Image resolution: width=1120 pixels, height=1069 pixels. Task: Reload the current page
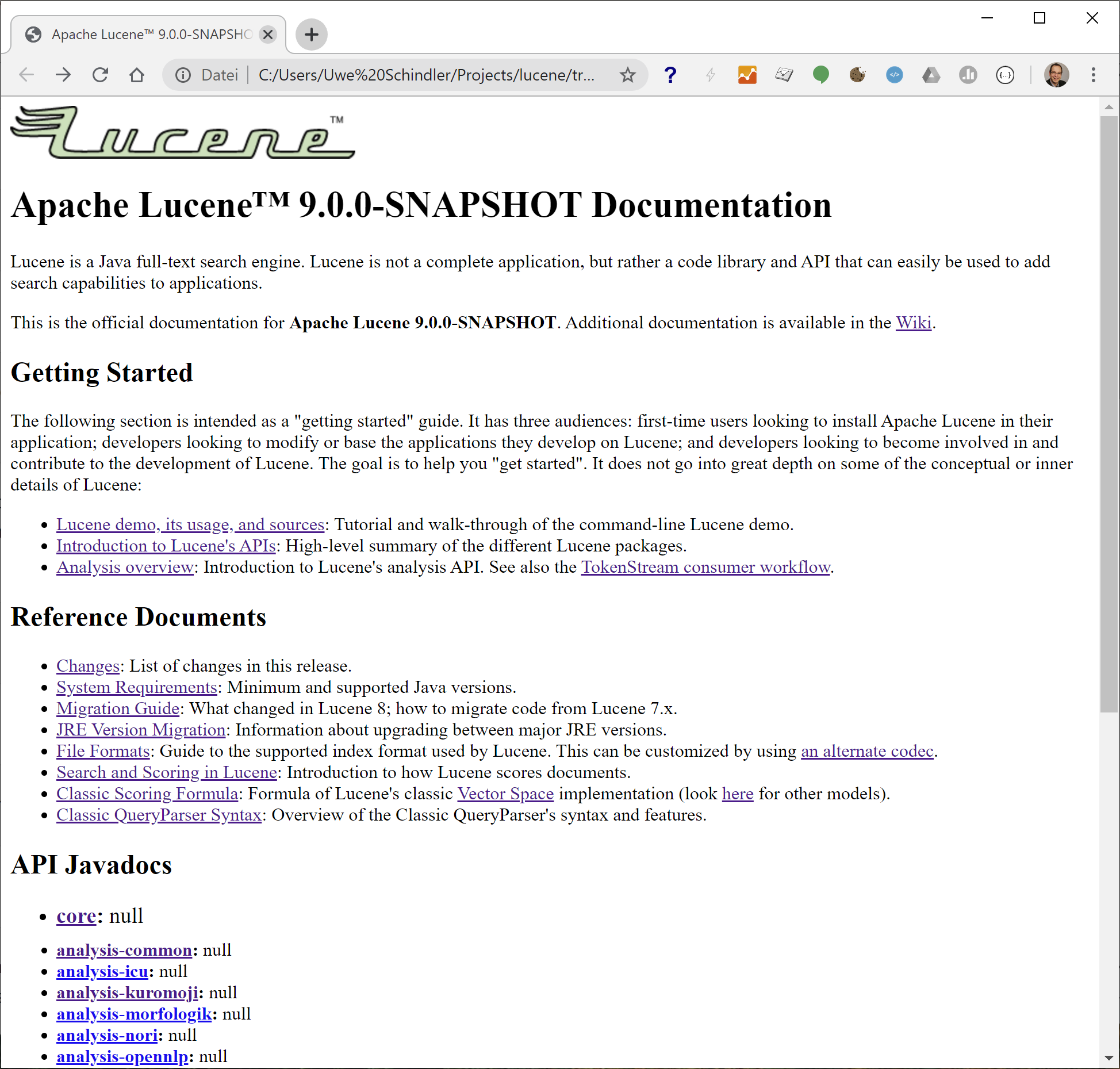tap(100, 75)
